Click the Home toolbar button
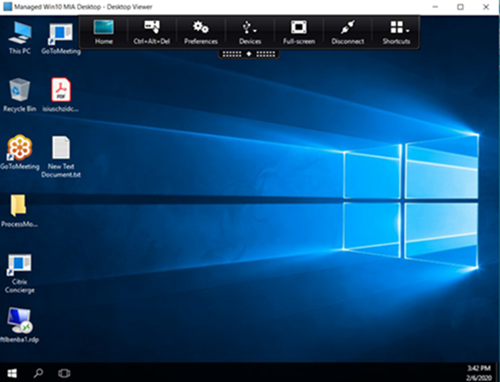This screenshot has width=500, height=382. (x=104, y=32)
